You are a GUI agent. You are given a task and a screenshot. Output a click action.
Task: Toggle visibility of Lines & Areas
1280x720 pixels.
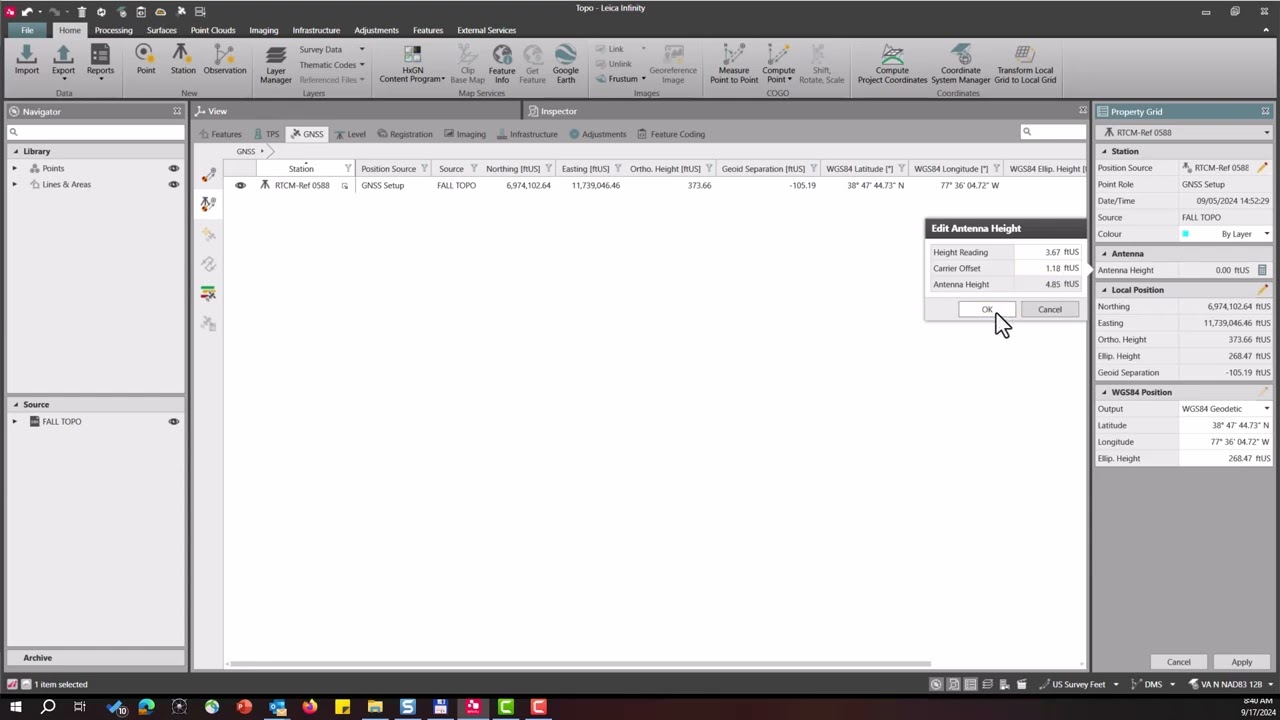point(174,184)
